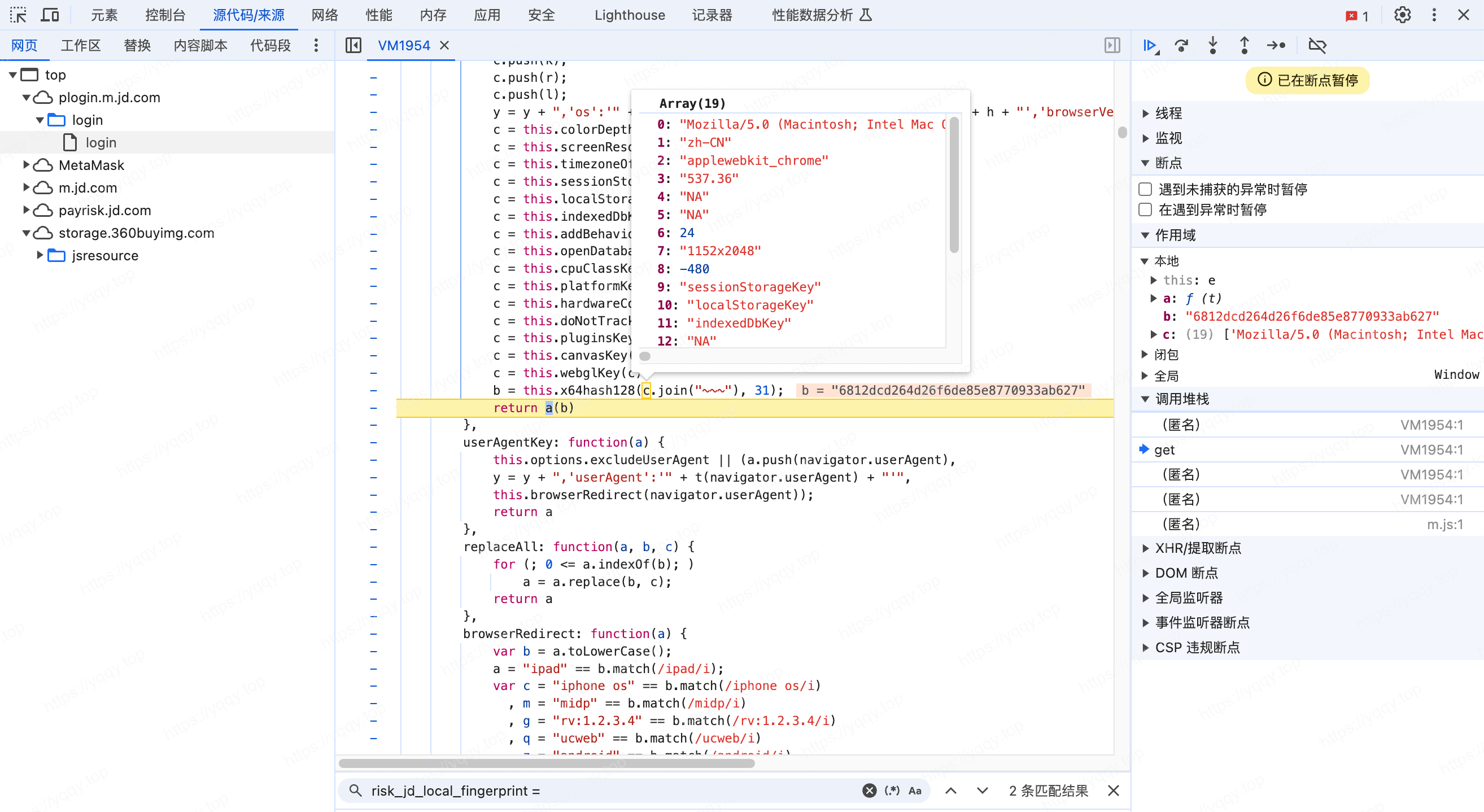This screenshot has width=1484, height=812.
Task: Expand the m.jd.com domain
Action: point(27,187)
